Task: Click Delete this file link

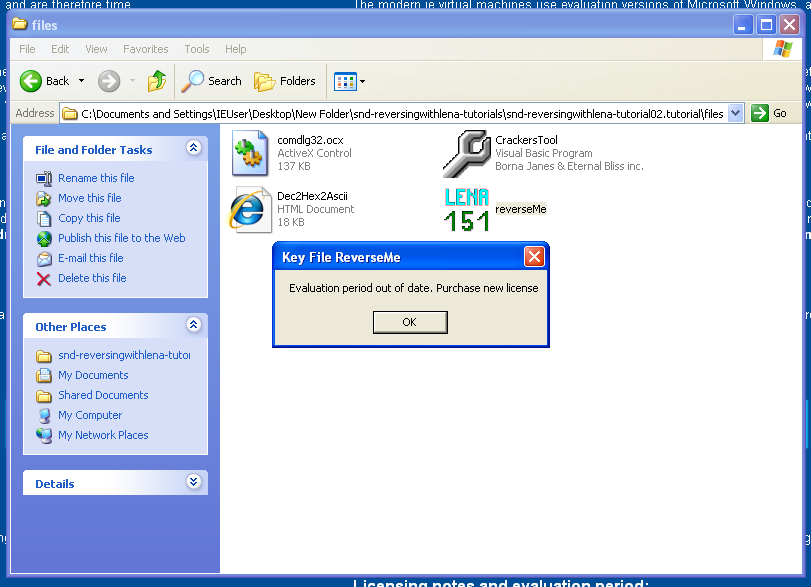Action: 92,278
